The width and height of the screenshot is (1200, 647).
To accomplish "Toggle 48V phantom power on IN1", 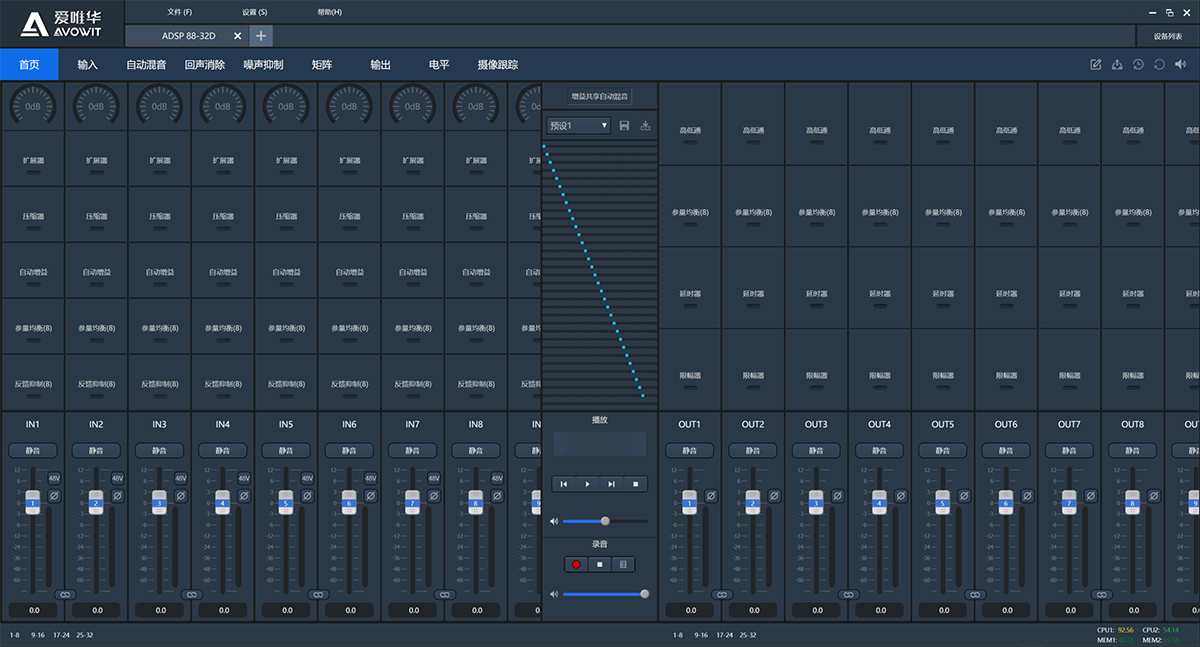I will [x=55, y=478].
